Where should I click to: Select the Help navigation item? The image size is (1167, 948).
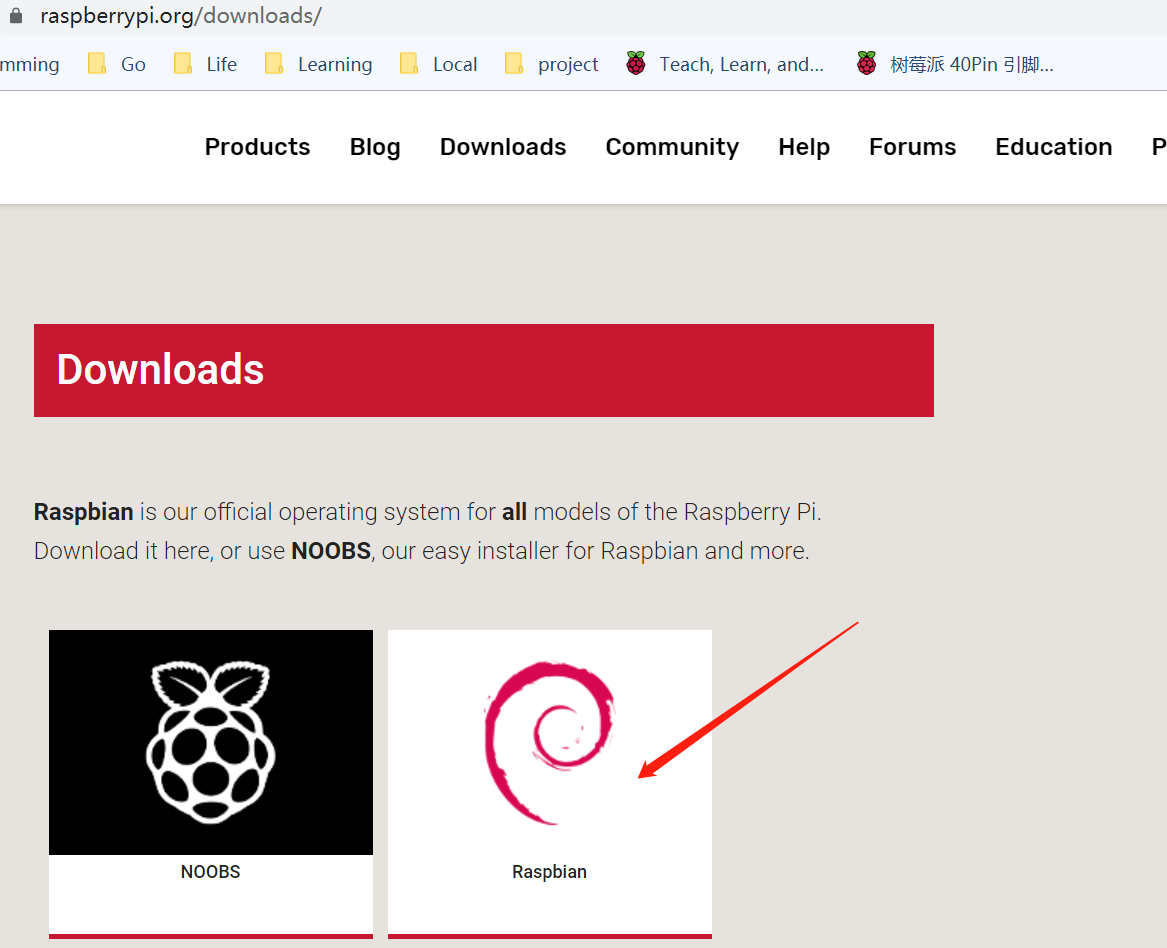coord(804,147)
